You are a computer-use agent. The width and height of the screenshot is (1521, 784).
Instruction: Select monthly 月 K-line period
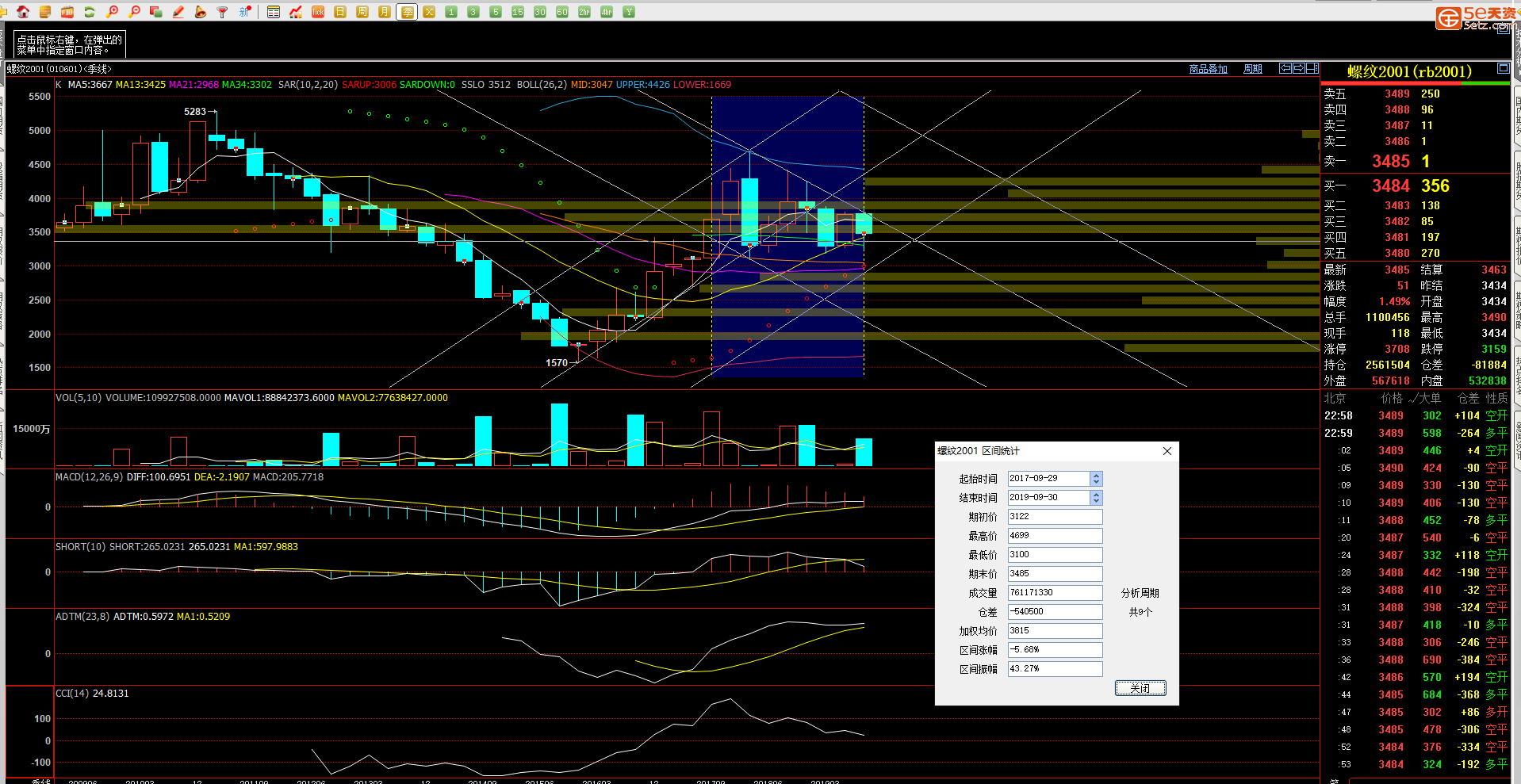(385, 12)
